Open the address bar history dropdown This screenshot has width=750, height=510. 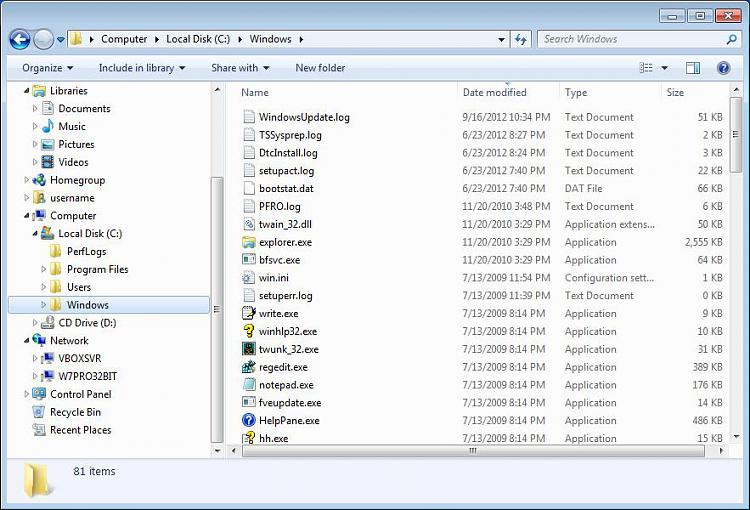[501, 39]
